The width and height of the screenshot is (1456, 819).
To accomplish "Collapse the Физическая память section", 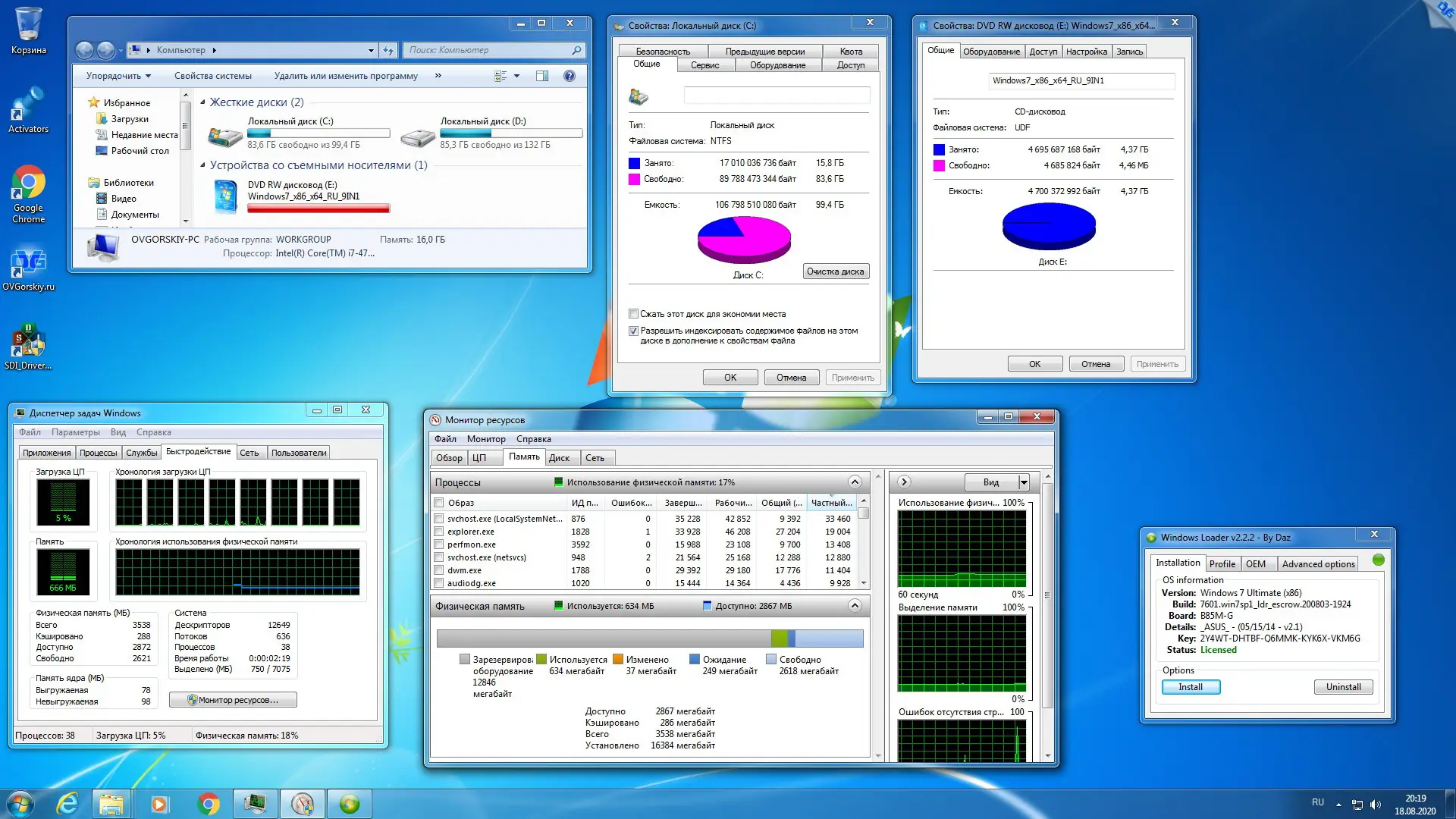I will [x=855, y=606].
